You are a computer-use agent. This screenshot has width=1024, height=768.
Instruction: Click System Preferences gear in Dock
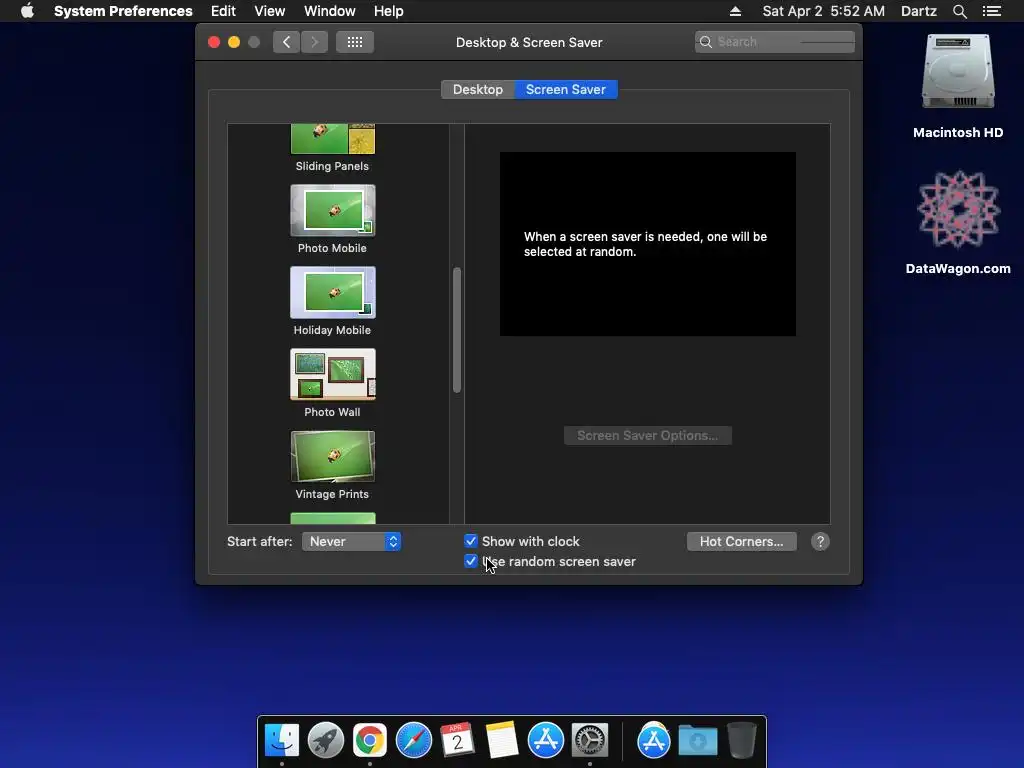coord(590,741)
